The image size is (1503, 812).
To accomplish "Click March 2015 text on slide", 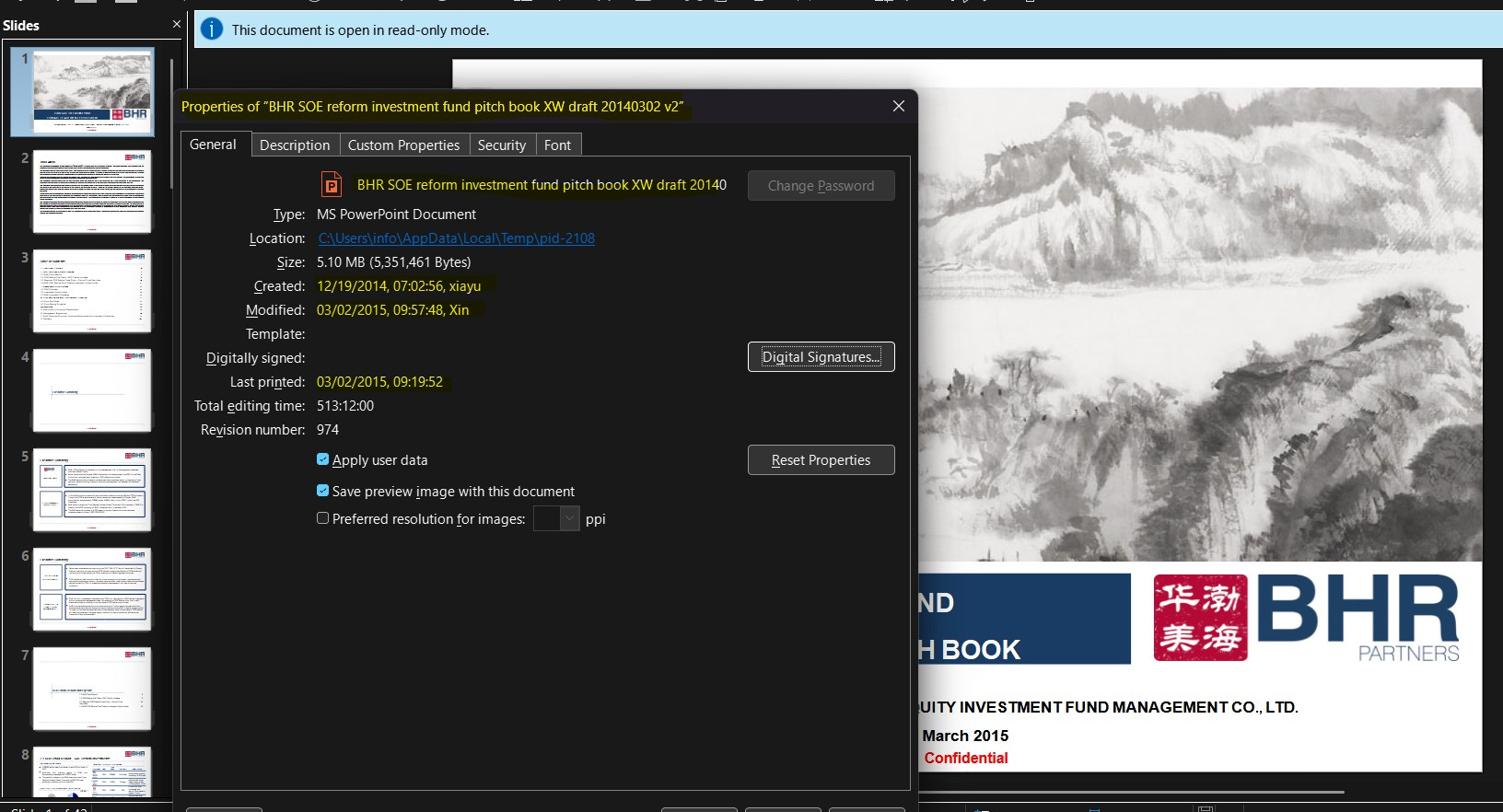I will click(x=965, y=736).
